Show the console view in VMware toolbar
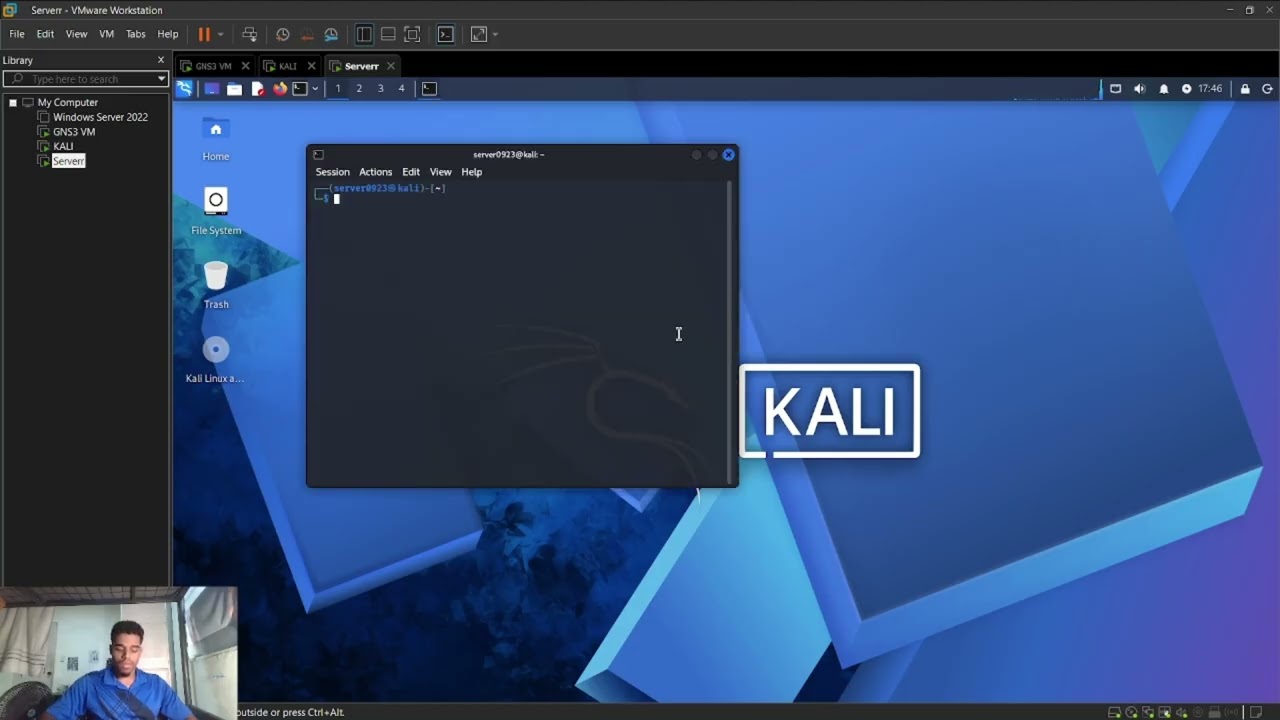The width and height of the screenshot is (1280, 720). (446, 34)
